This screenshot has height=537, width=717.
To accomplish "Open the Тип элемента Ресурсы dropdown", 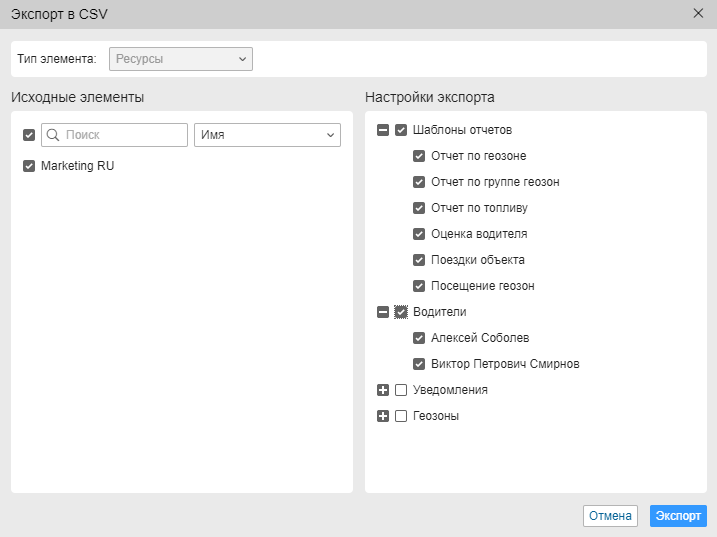I will tap(181, 59).
